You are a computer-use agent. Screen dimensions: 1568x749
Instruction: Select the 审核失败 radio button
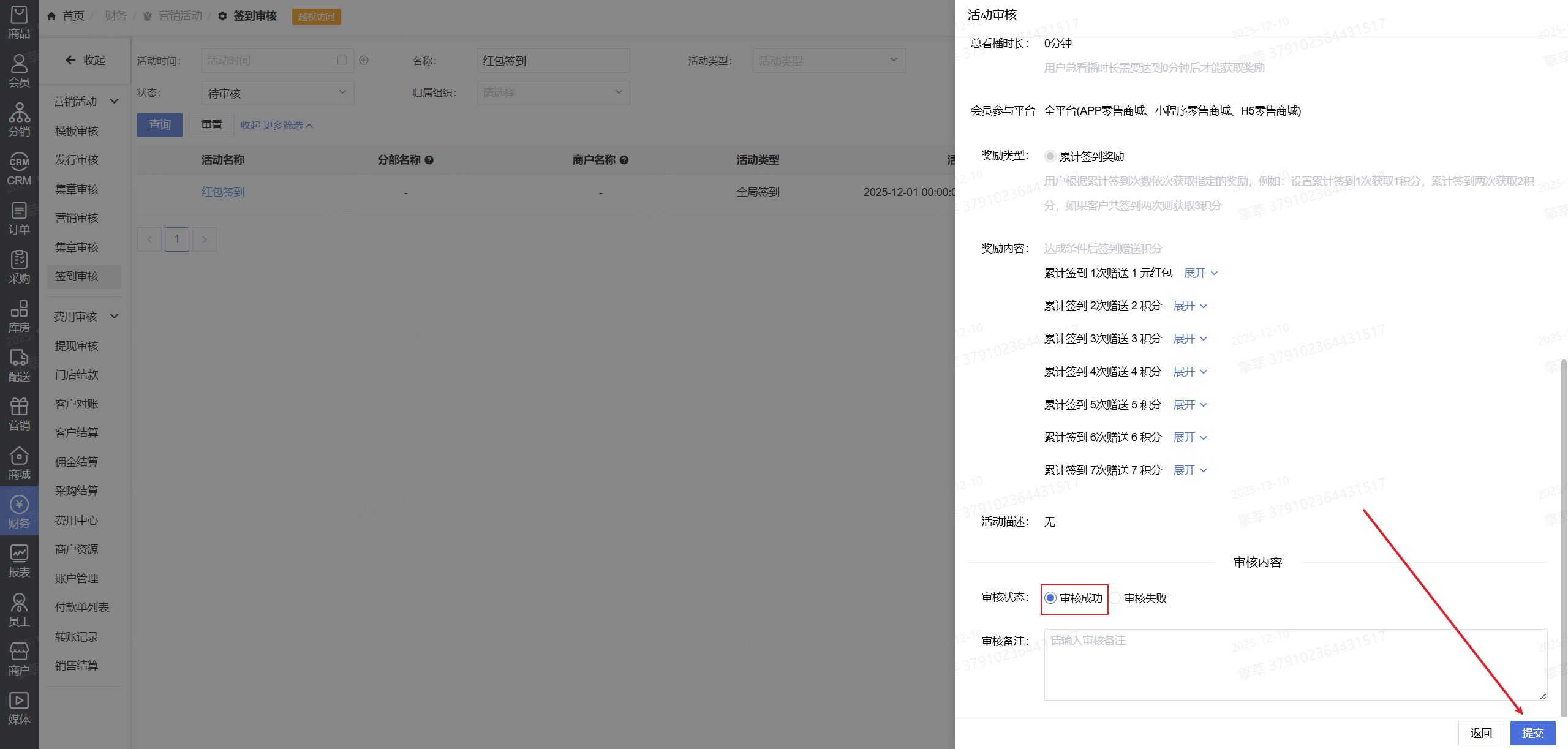pos(1115,598)
